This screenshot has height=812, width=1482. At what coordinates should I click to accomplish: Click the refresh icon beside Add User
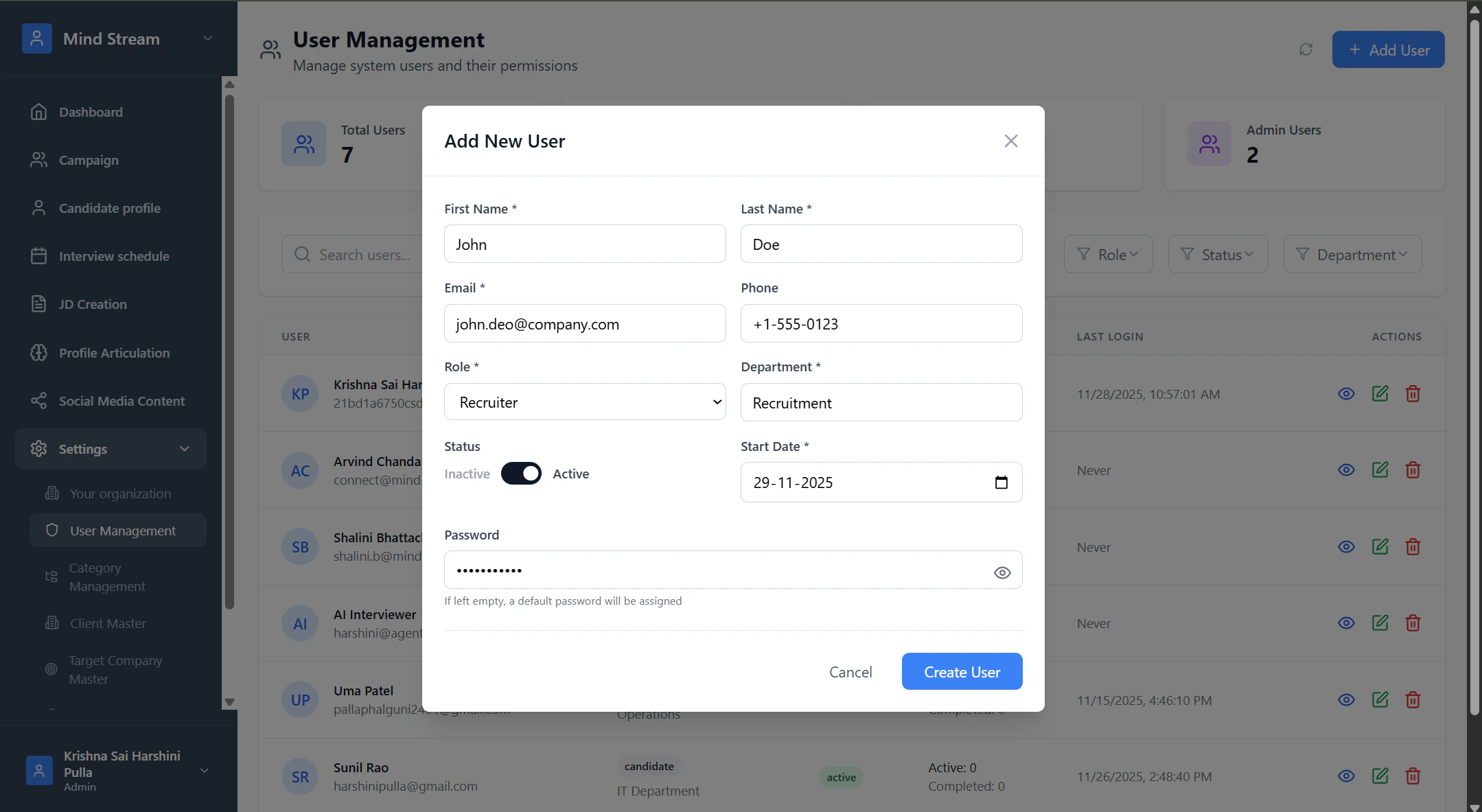pyautogui.click(x=1306, y=49)
